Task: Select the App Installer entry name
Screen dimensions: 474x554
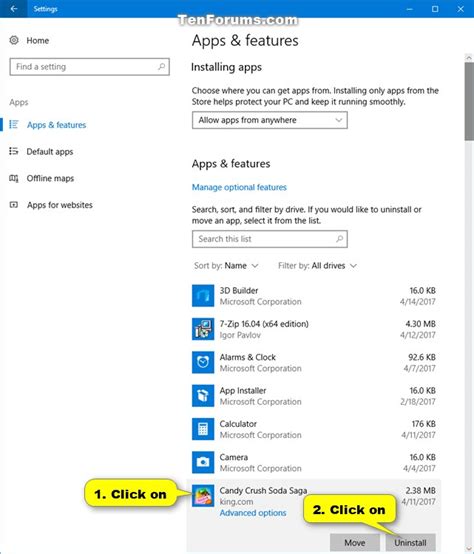Action: pos(243,390)
